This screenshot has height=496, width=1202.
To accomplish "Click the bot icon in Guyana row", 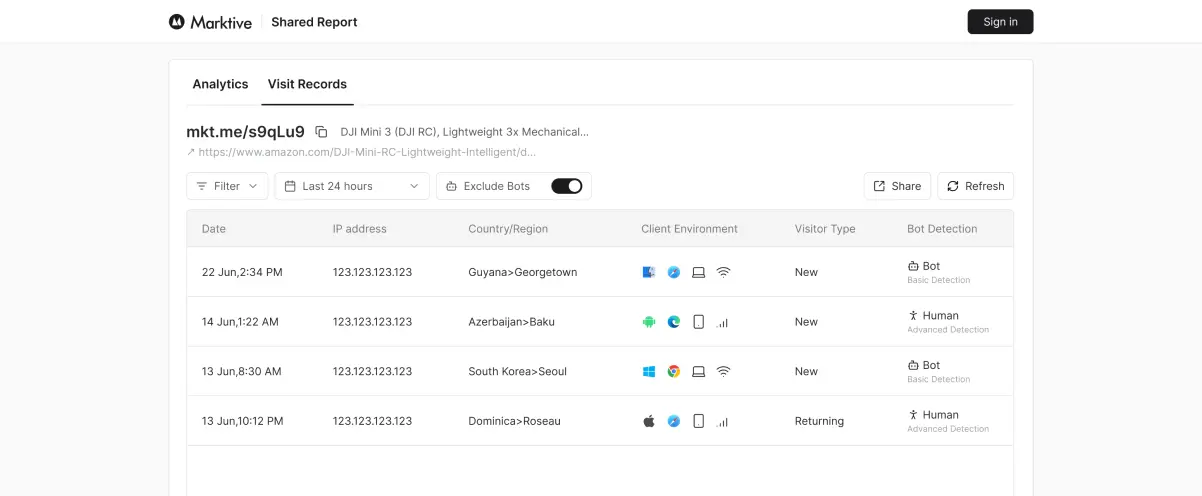I will tap(913, 266).
